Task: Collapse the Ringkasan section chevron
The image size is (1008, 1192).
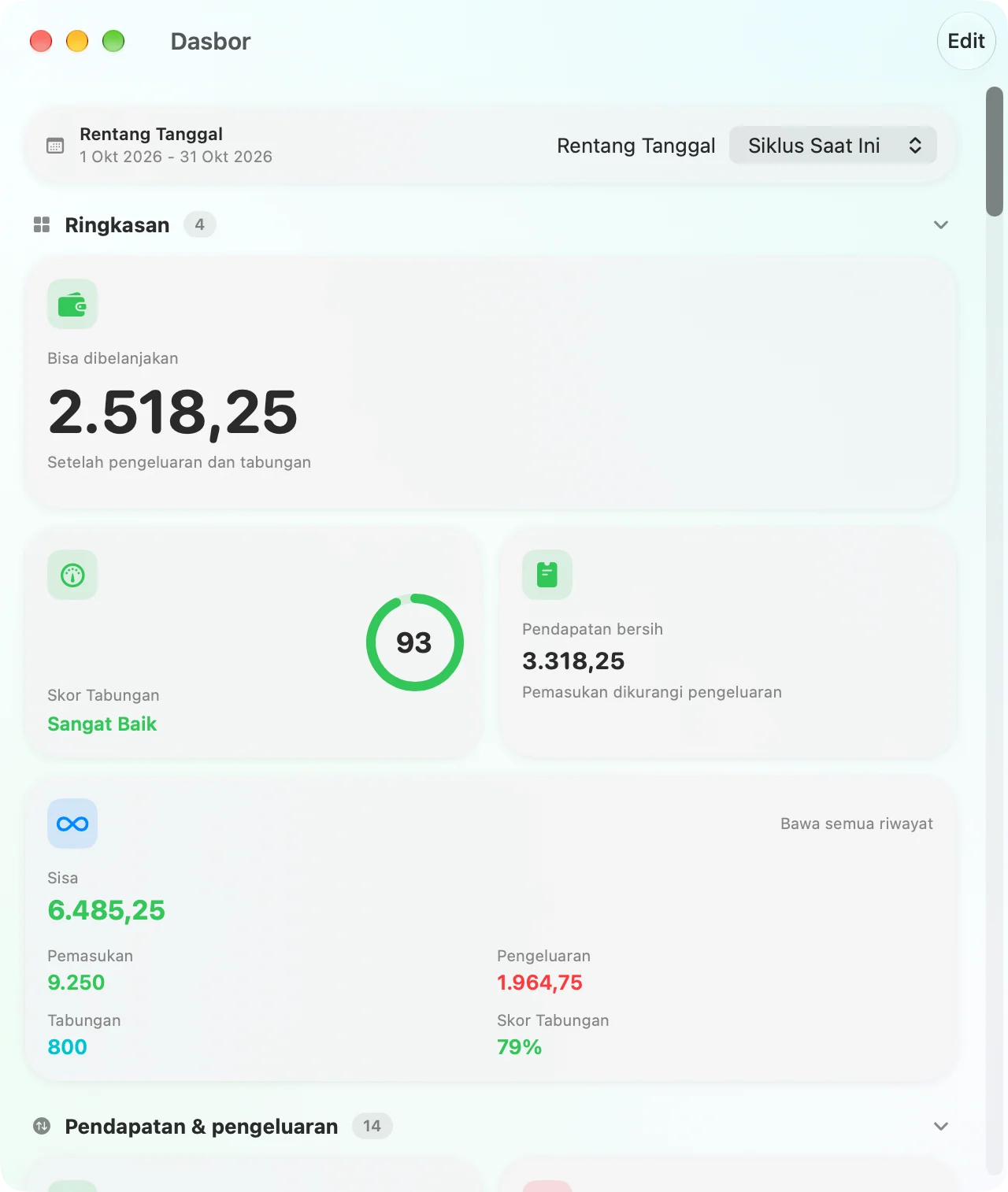Action: pos(940,225)
